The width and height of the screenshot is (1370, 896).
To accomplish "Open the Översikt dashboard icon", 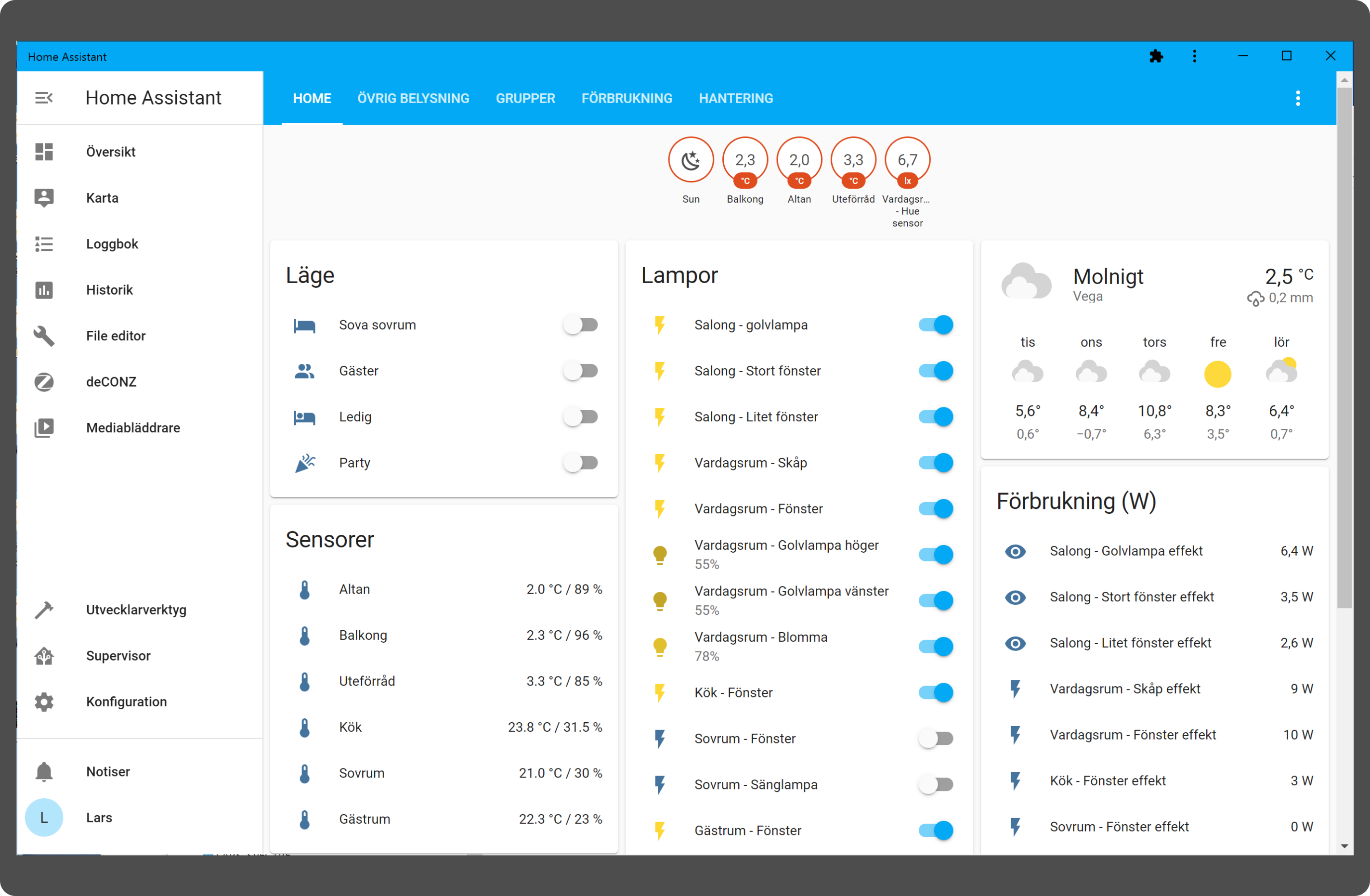I will [x=44, y=152].
